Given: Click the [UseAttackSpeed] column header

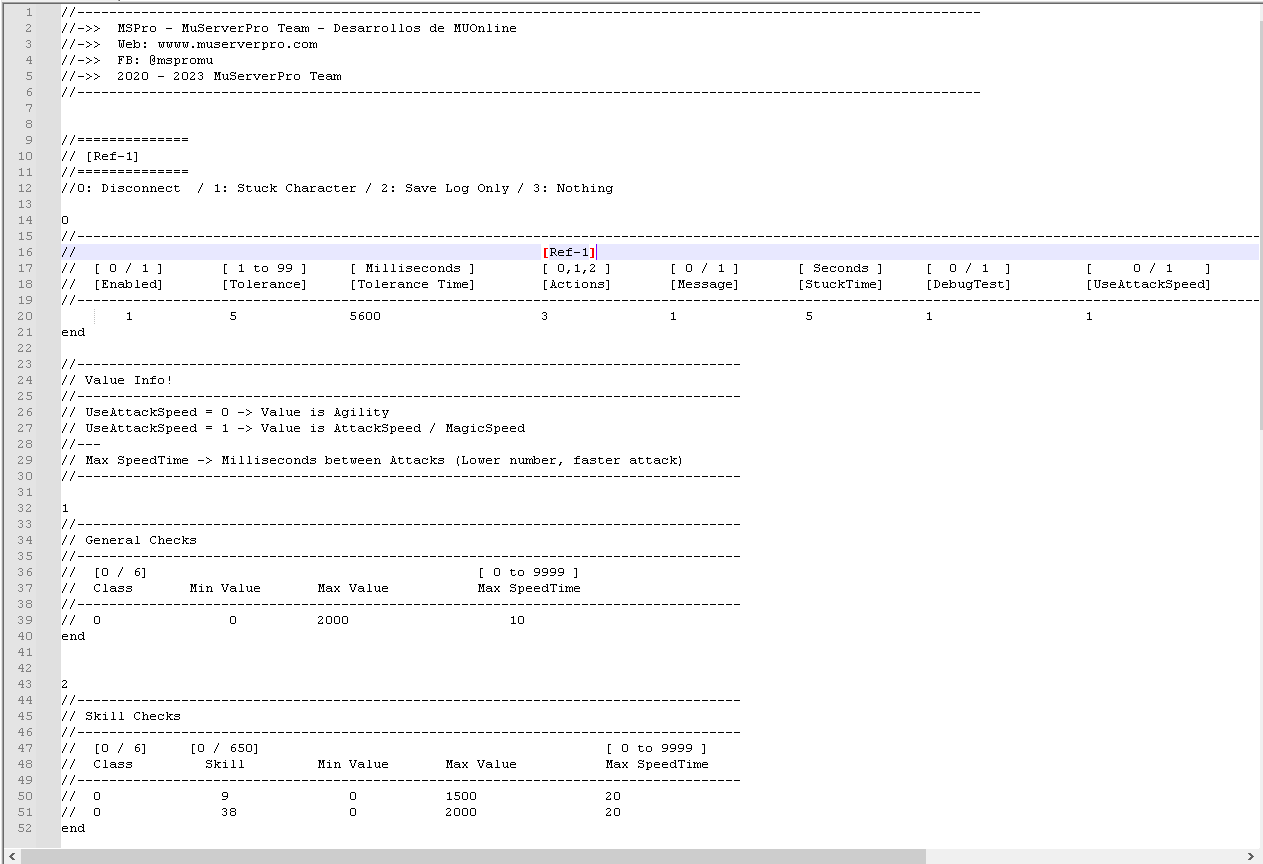Looking at the screenshot, I should (1148, 284).
